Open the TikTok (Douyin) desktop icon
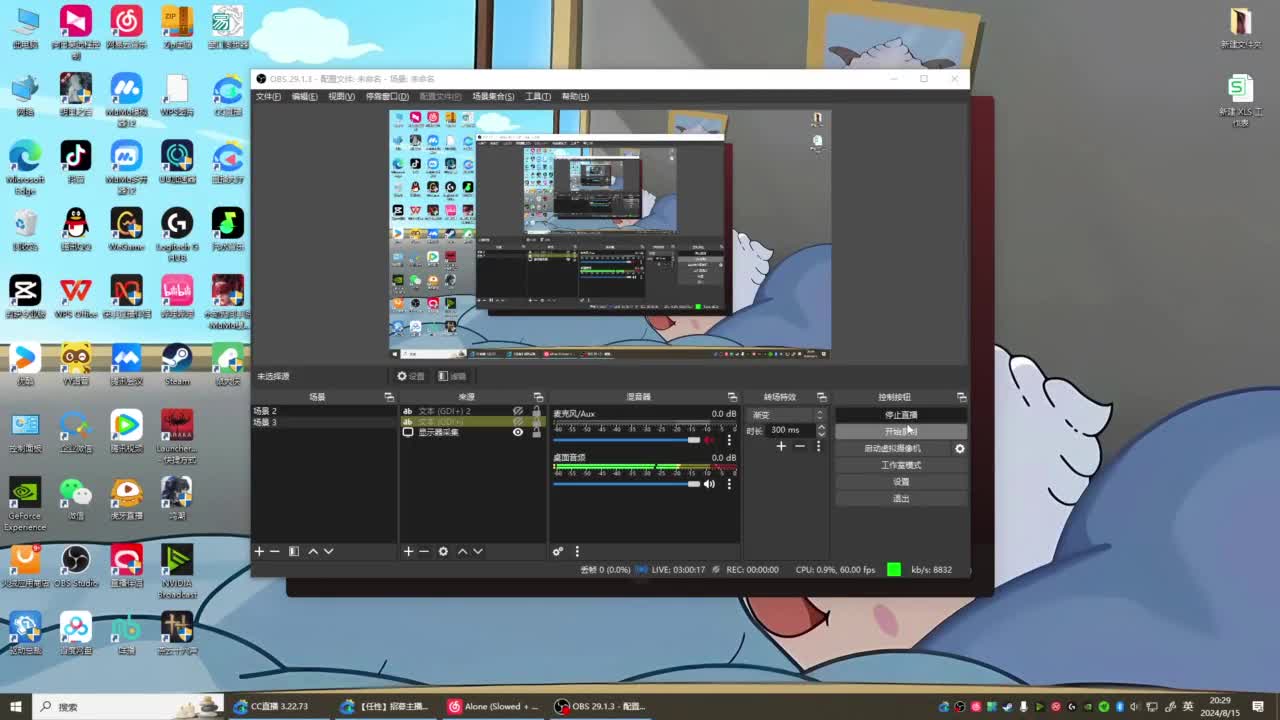 tap(76, 162)
